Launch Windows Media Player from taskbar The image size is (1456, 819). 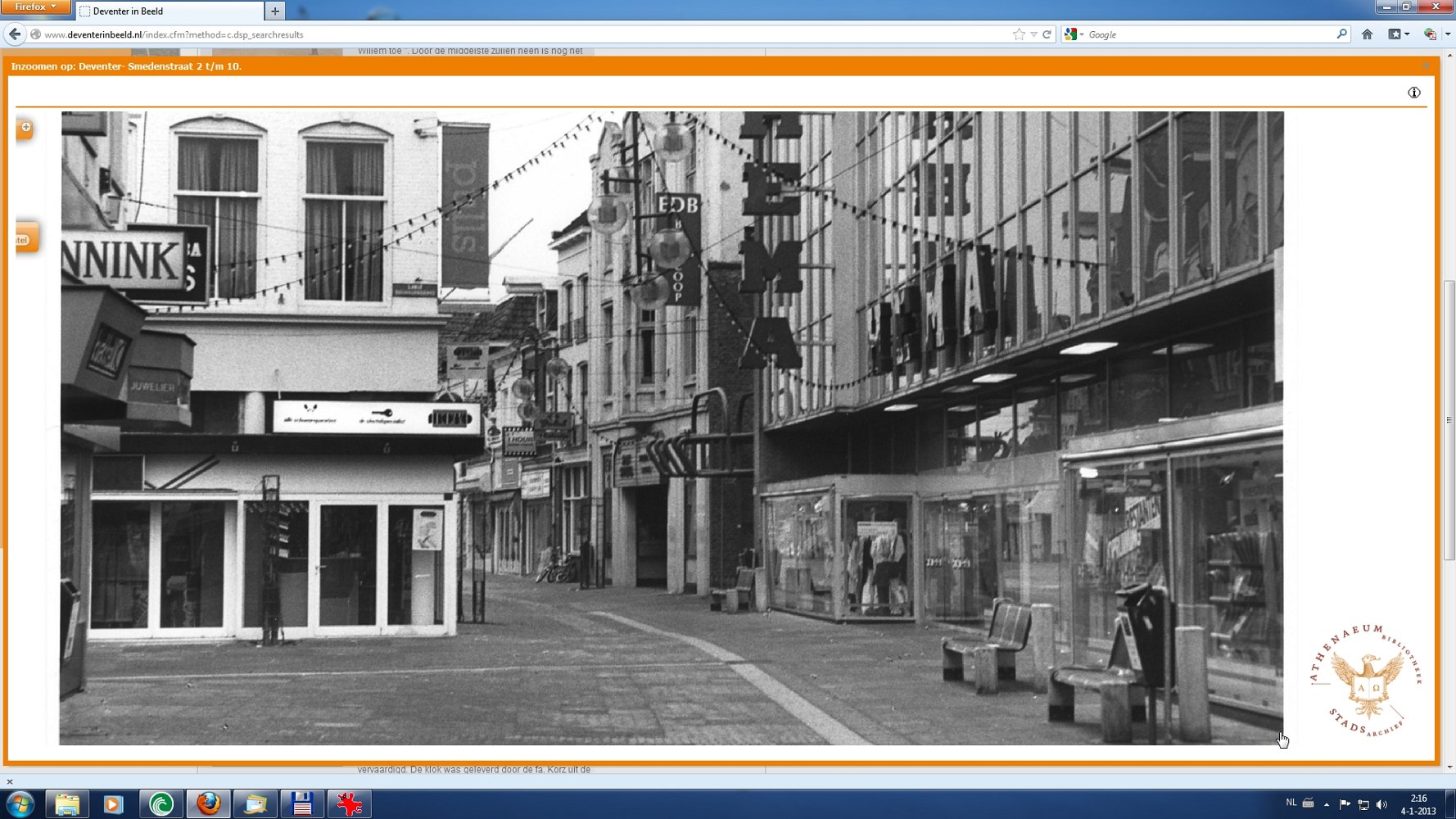113,804
